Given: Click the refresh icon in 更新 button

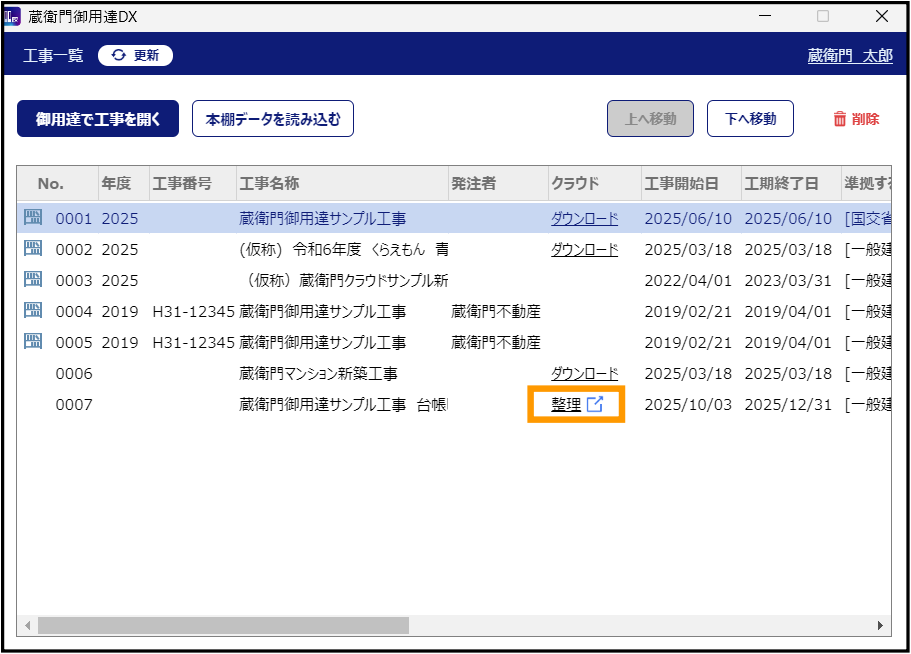Looking at the screenshot, I should click(x=118, y=55).
